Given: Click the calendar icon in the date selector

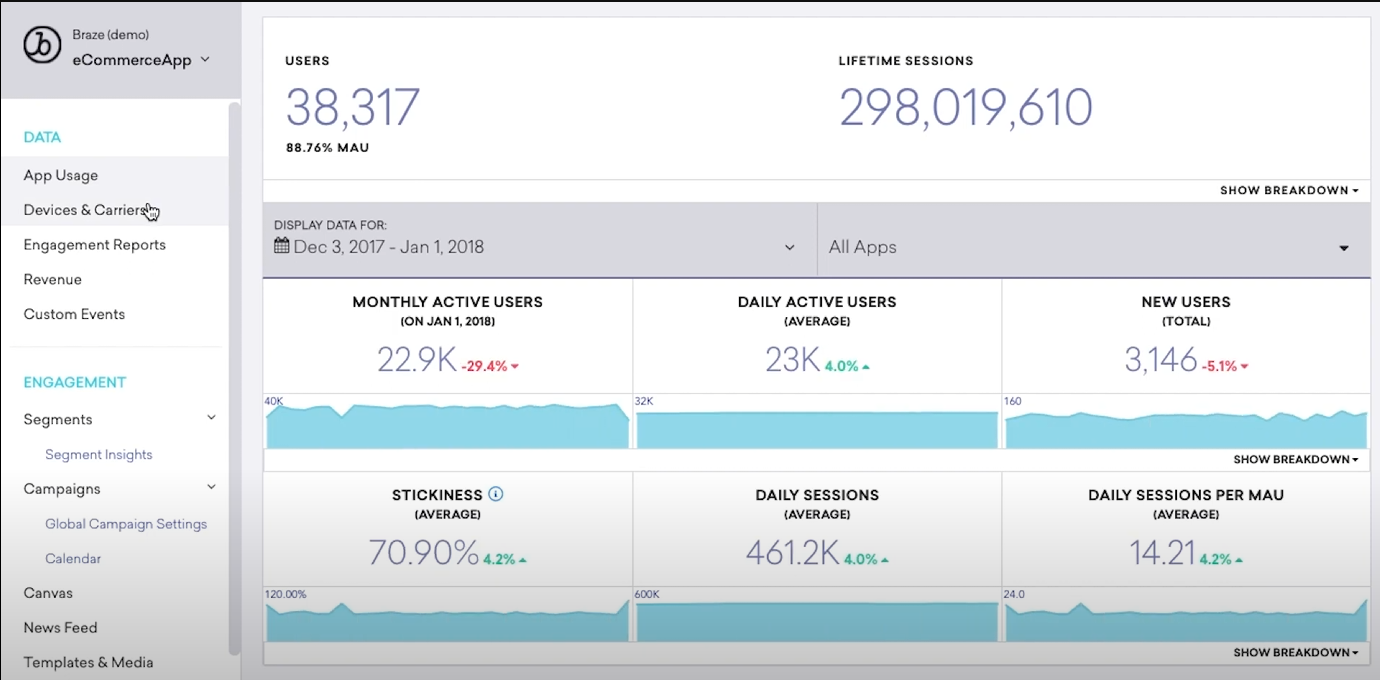Looking at the screenshot, I should click(x=281, y=244).
